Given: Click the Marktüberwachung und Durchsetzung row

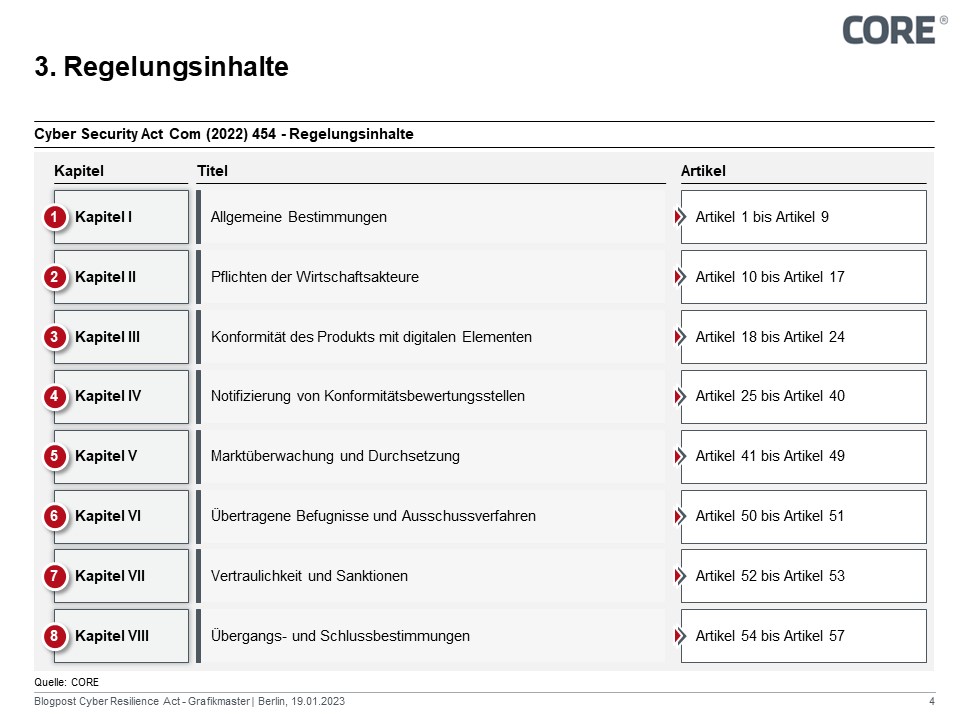Looking at the screenshot, I should point(430,457).
